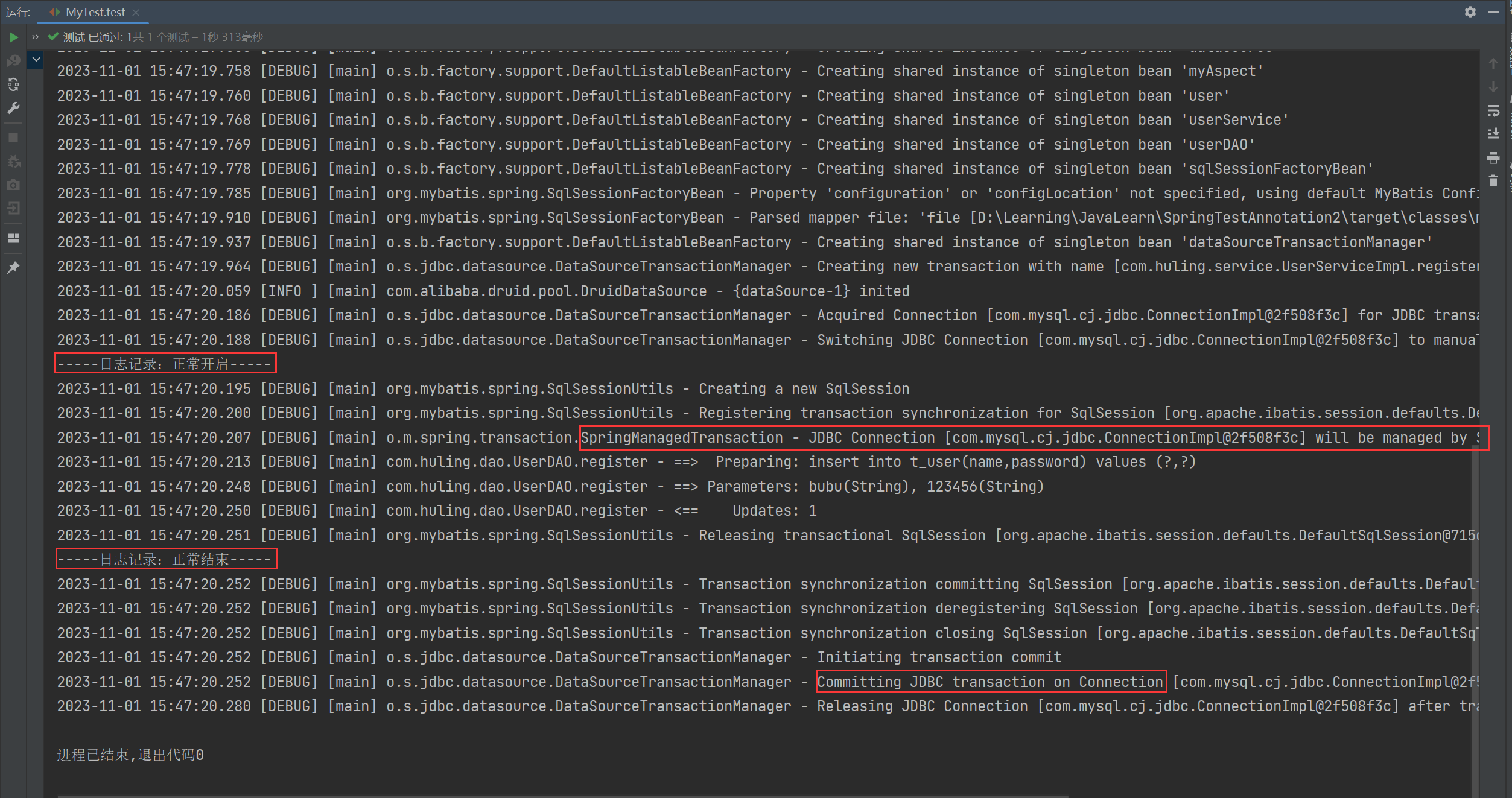This screenshot has height=798, width=1512.
Task: Click the rerun failed tests icon
Action: pyautogui.click(x=13, y=61)
